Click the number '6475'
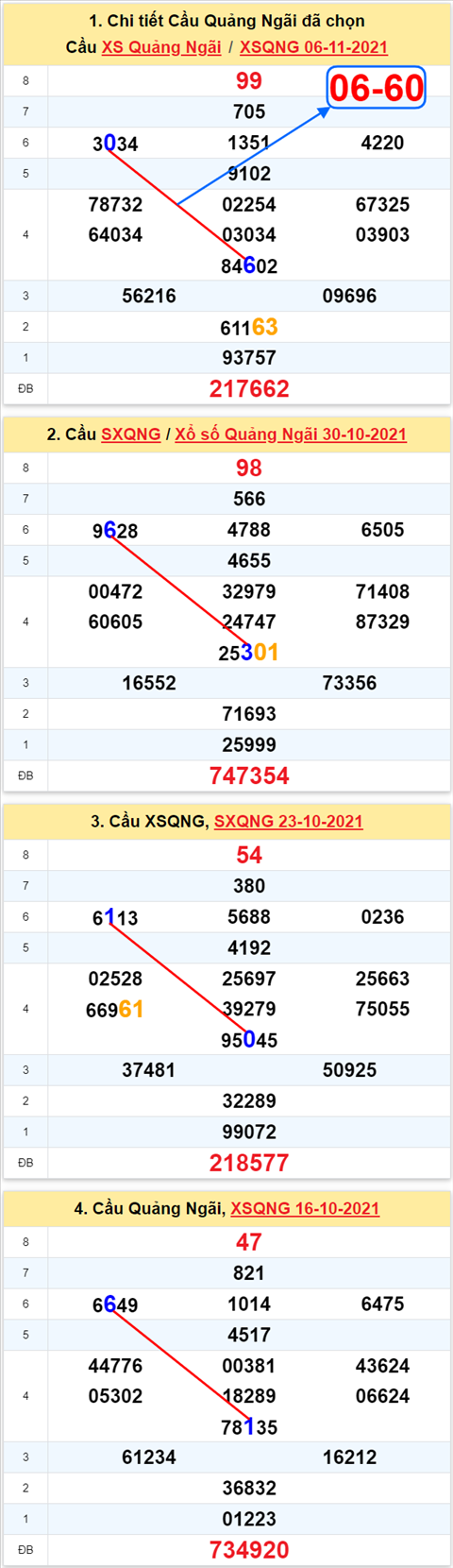 point(382,1304)
